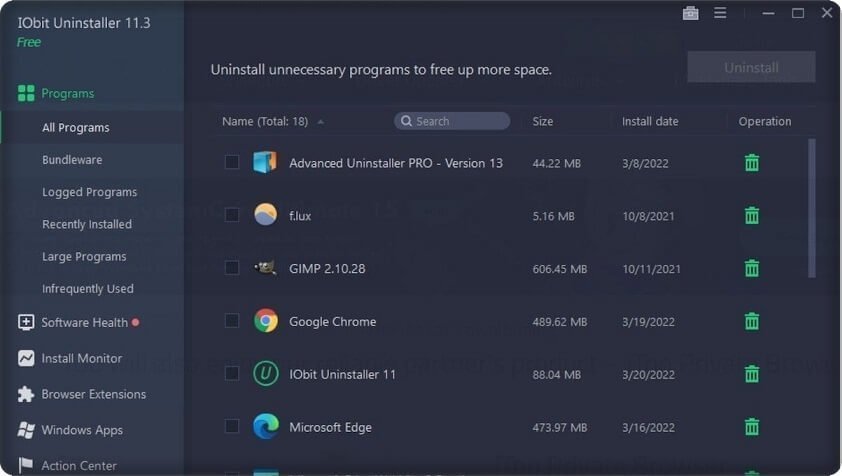Check the Microsoft Edge checkbox

[232, 426]
